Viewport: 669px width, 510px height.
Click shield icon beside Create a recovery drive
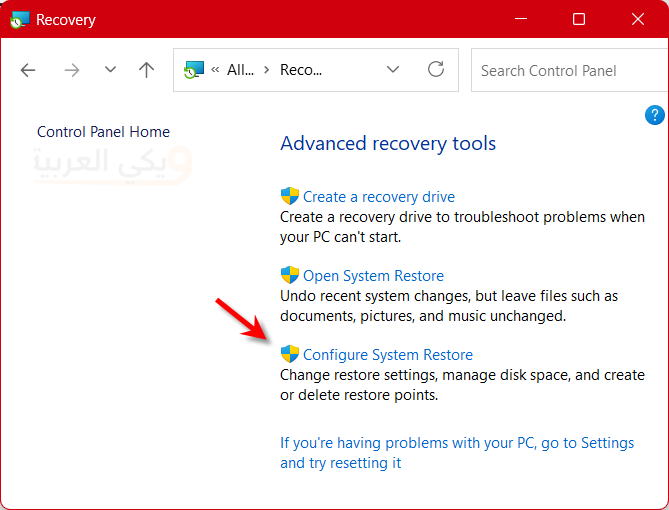pos(290,196)
